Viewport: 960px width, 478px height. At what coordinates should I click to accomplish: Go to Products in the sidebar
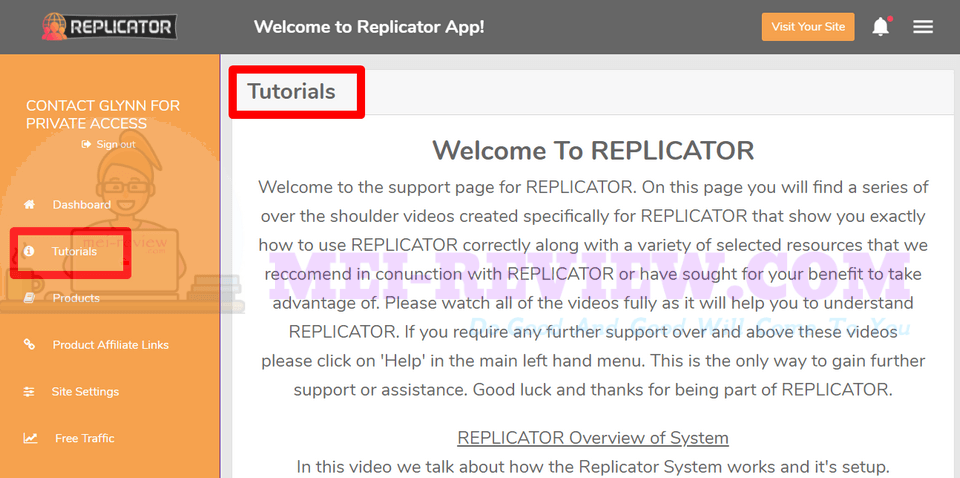pyautogui.click(x=76, y=298)
